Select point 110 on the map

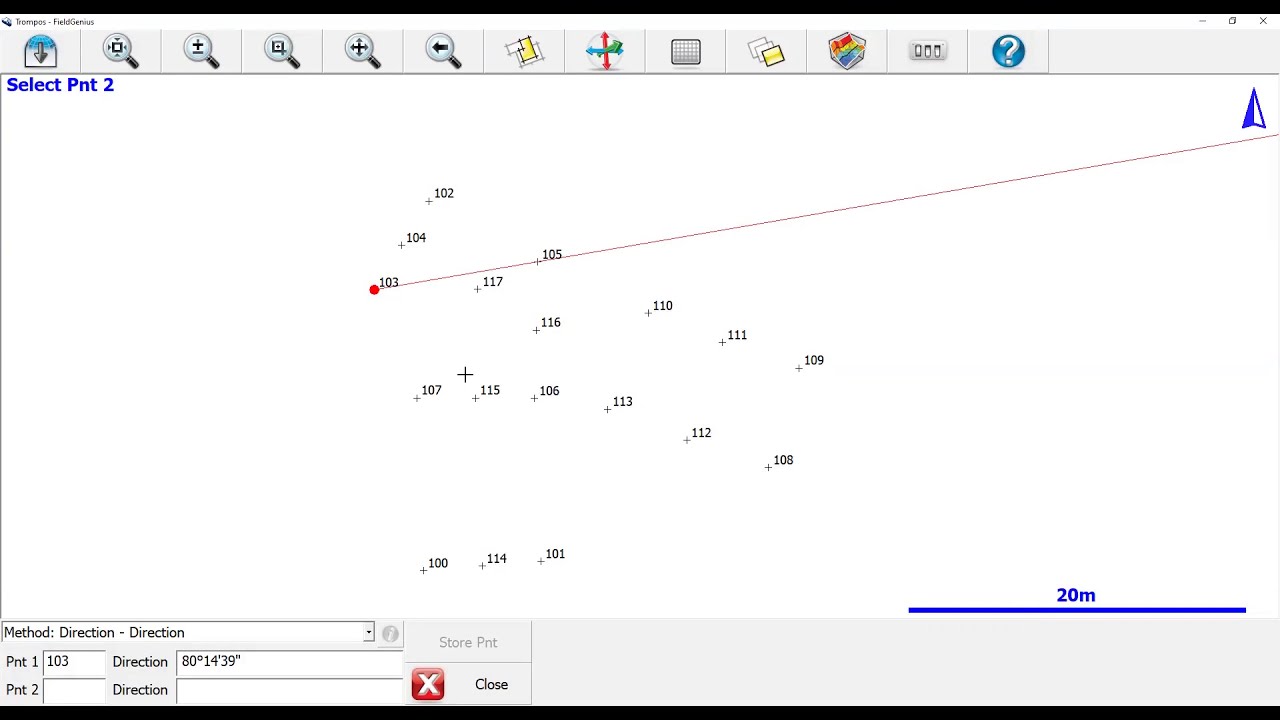(x=648, y=313)
